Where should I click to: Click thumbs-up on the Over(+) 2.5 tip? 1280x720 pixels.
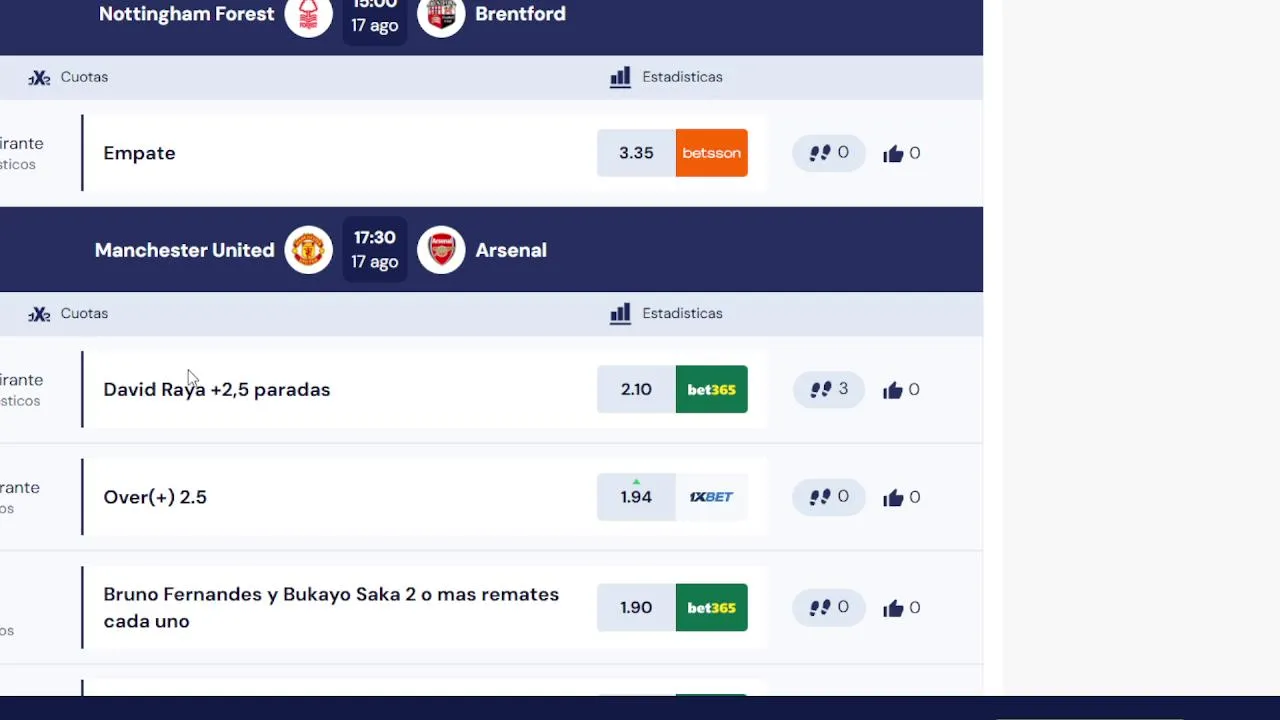(901, 497)
